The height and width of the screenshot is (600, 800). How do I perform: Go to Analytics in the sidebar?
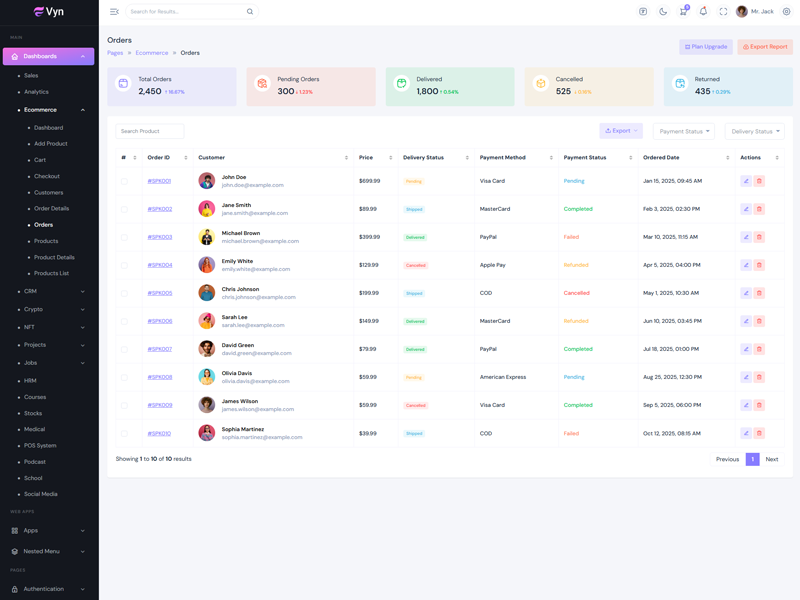36,92
